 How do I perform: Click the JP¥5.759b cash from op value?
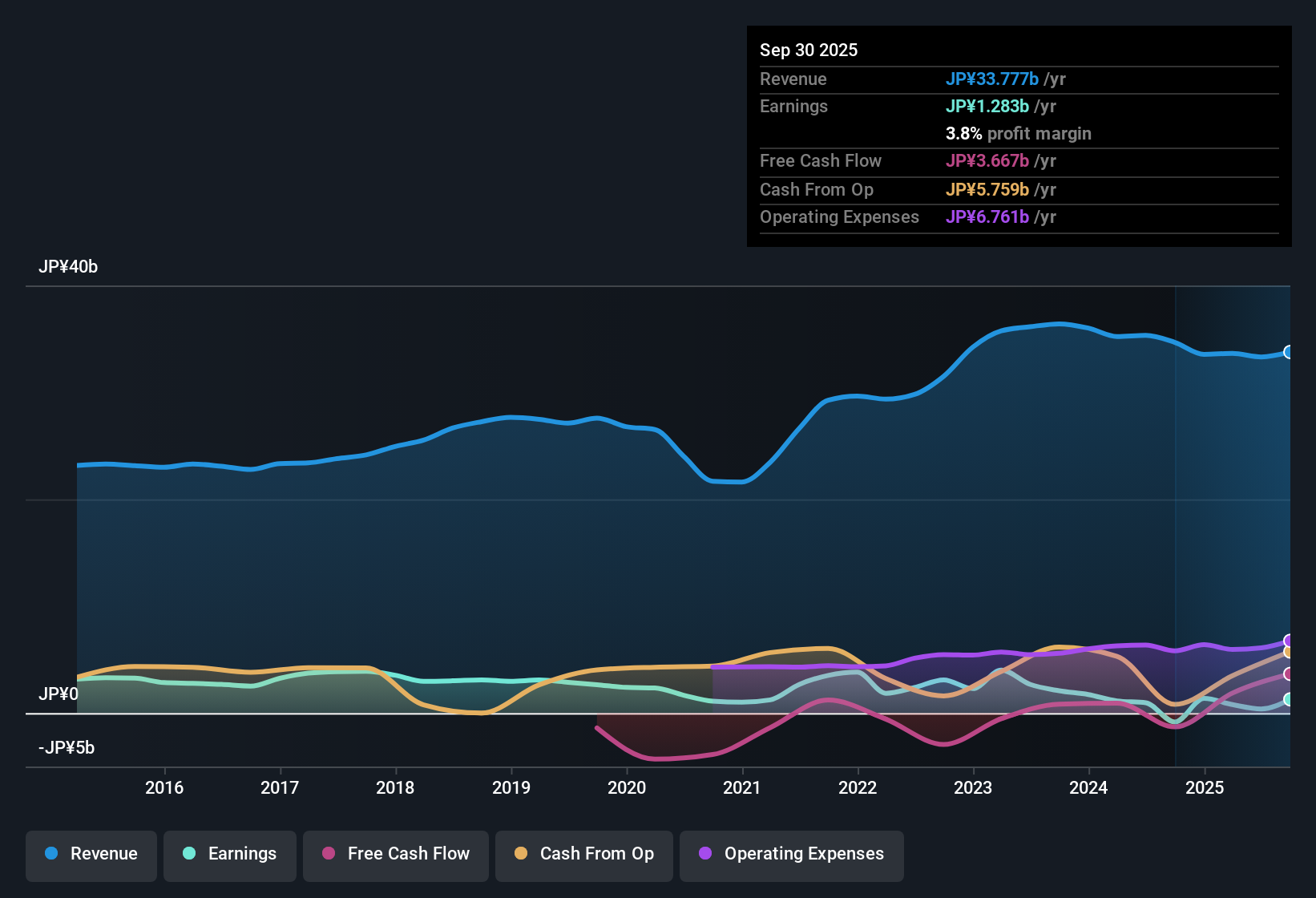coord(987,189)
